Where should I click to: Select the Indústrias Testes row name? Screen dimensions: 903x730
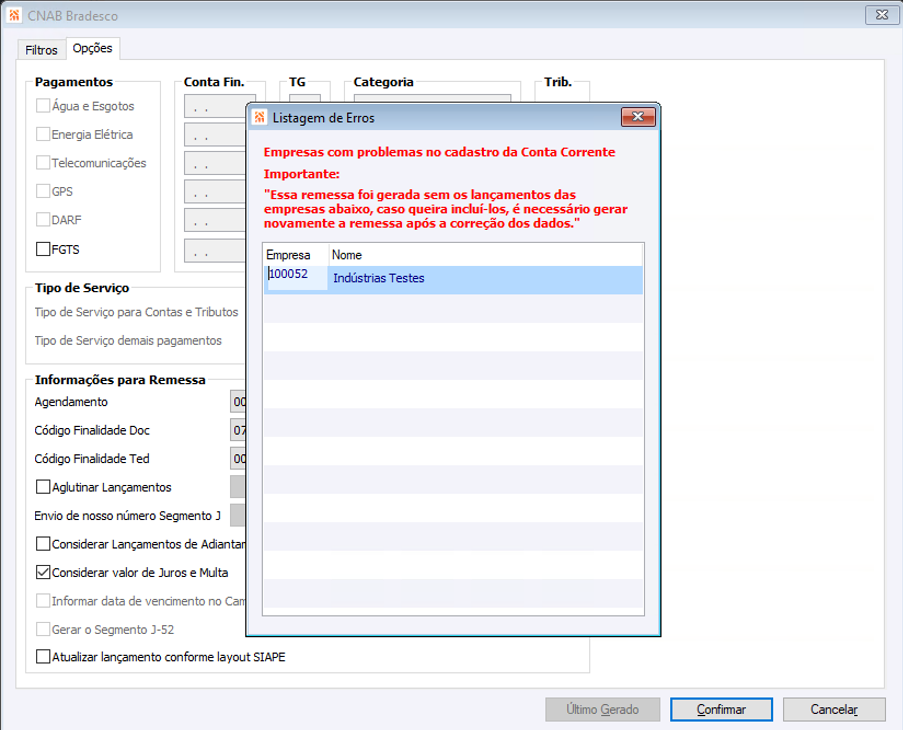click(378, 278)
